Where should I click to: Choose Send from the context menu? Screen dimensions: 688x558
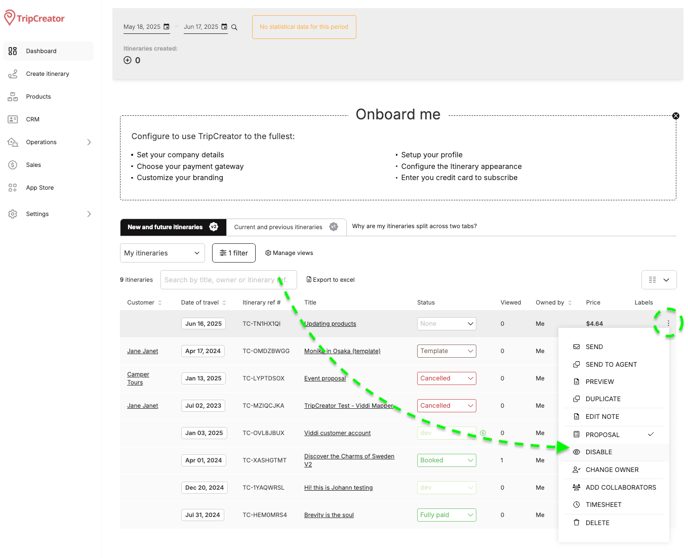pyautogui.click(x=594, y=347)
